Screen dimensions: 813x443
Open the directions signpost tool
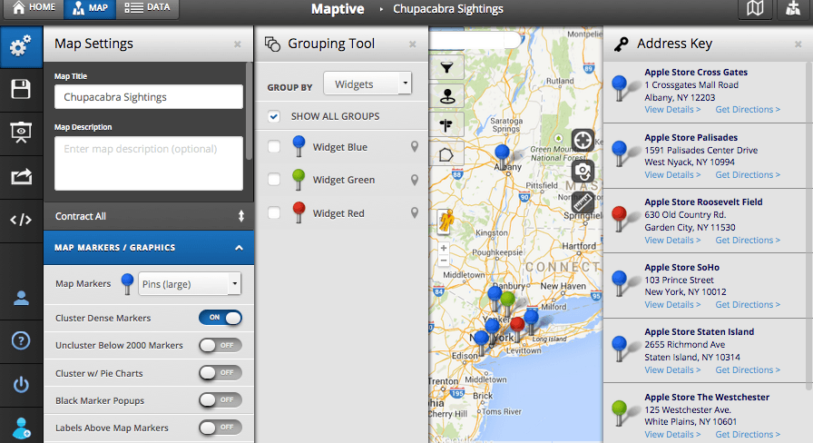point(446,125)
